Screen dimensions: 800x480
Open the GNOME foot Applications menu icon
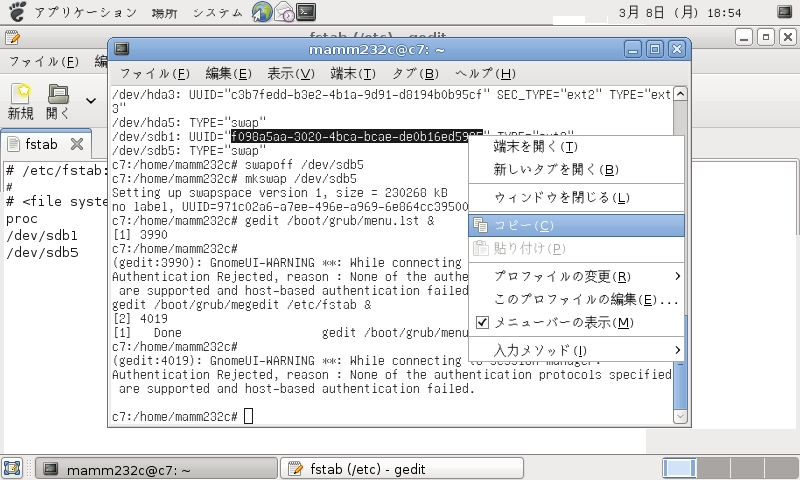(x=17, y=11)
